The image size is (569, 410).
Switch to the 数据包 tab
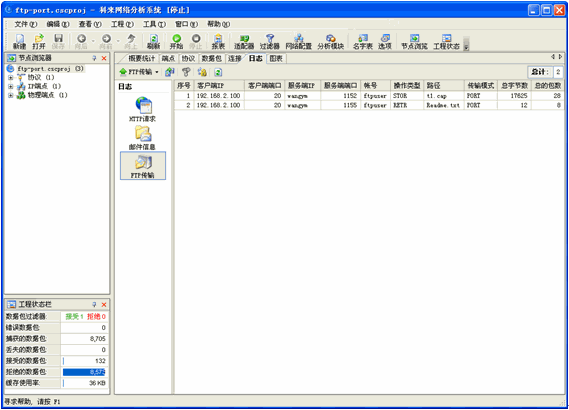[x=212, y=58]
